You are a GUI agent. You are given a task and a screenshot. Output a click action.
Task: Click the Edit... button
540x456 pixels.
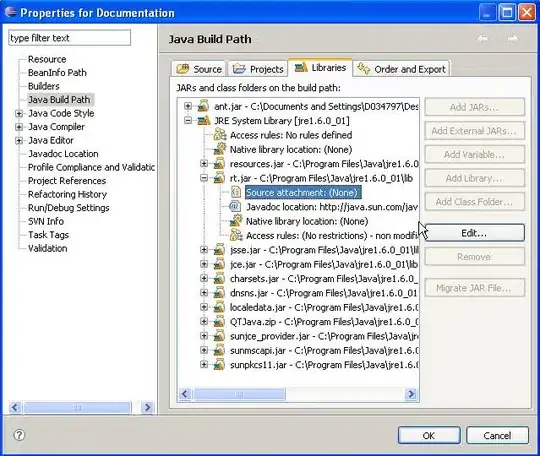tap(474, 233)
